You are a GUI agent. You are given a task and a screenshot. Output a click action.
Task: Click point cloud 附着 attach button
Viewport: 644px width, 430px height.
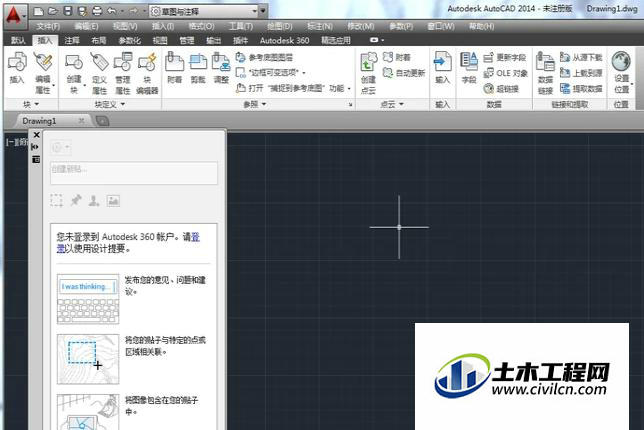[397, 57]
